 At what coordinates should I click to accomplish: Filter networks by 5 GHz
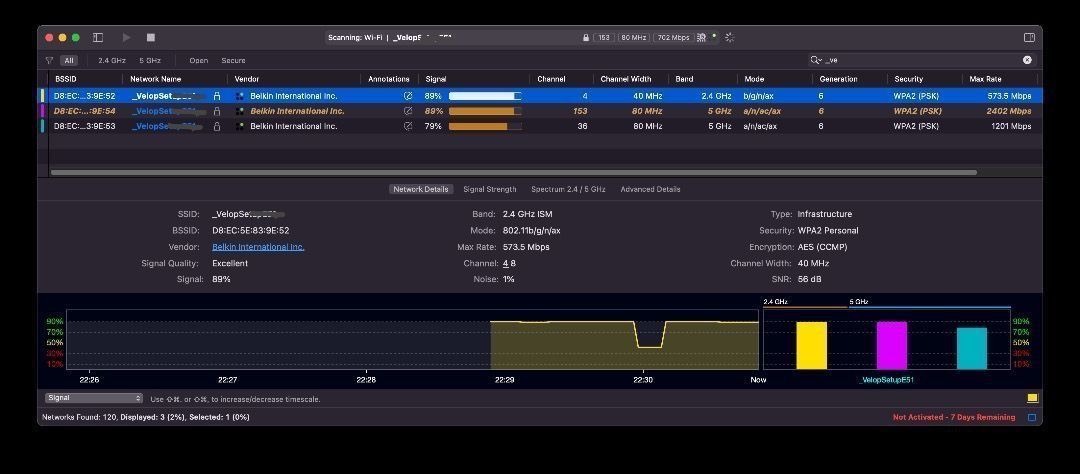pos(150,60)
